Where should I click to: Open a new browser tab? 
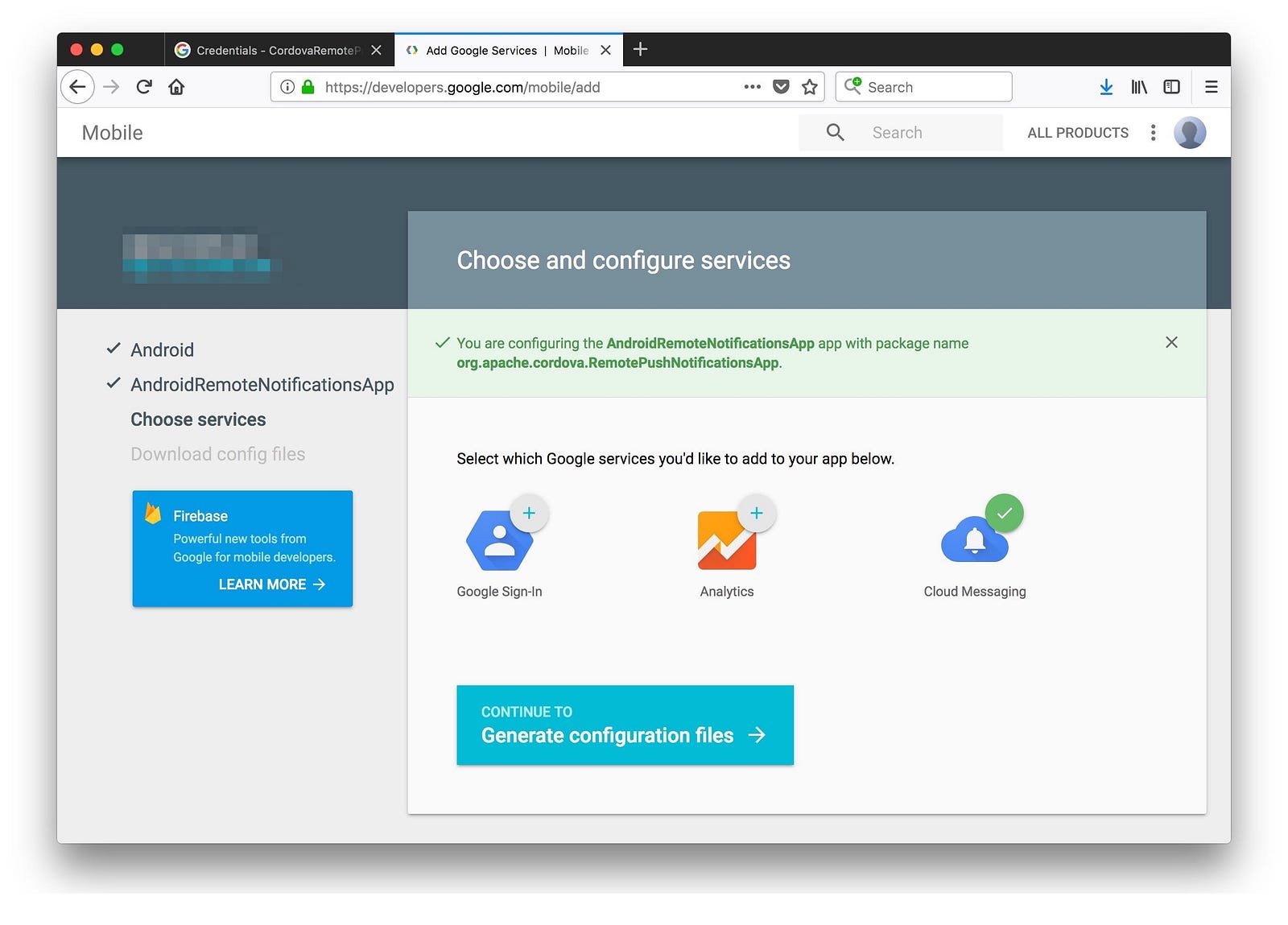(640, 49)
